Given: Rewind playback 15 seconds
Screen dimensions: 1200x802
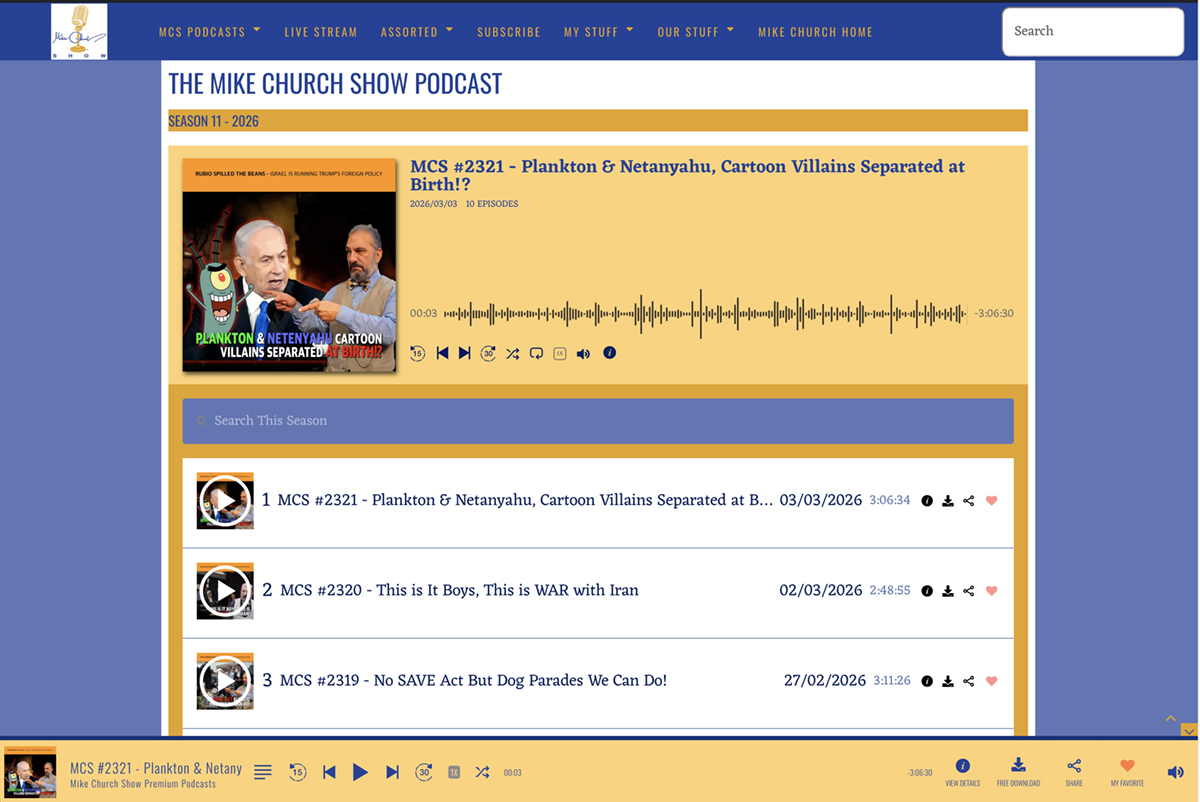Looking at the screenshot, I should 417,353.
